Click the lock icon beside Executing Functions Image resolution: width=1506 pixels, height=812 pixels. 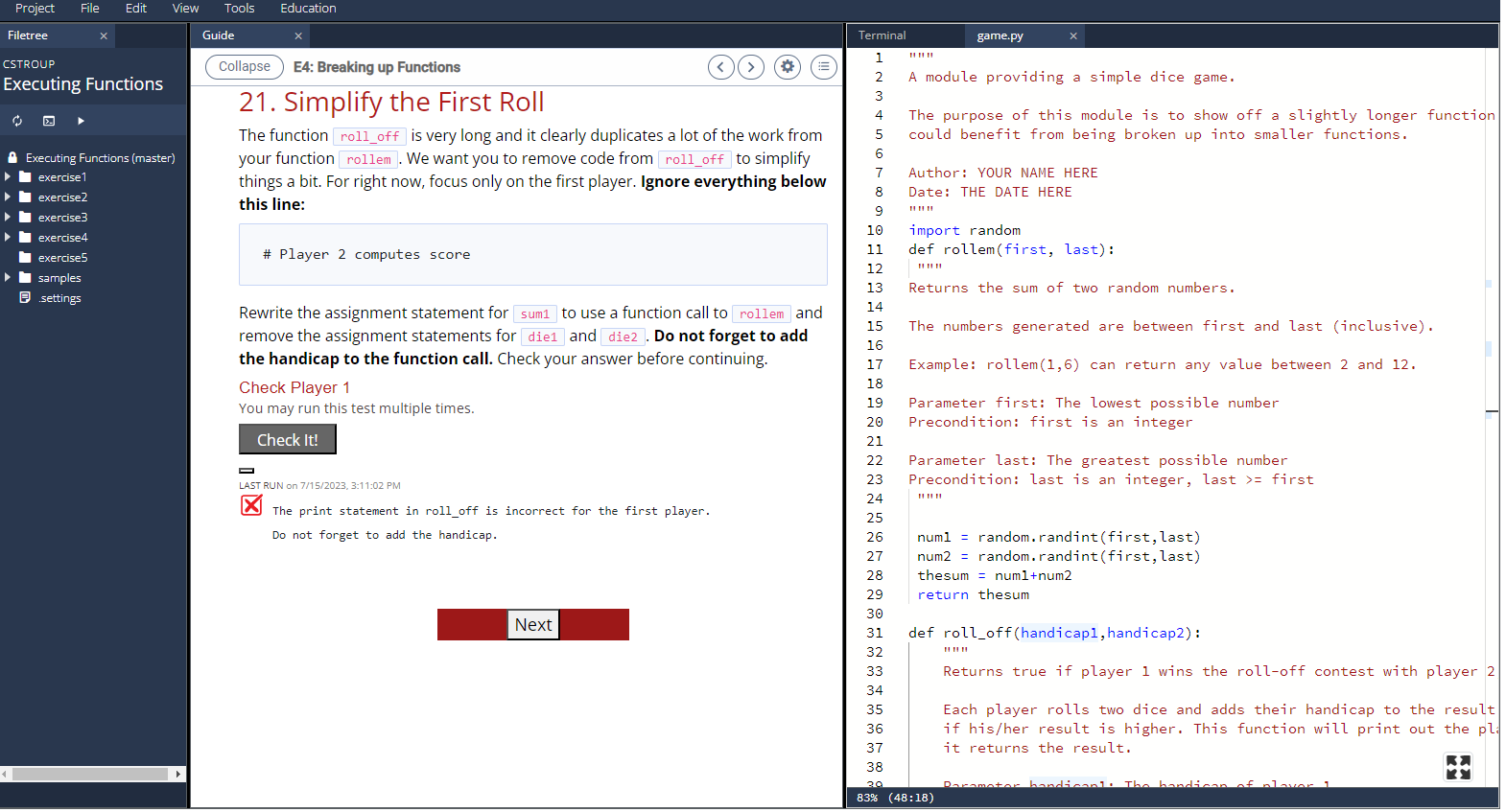pos(12,157)
